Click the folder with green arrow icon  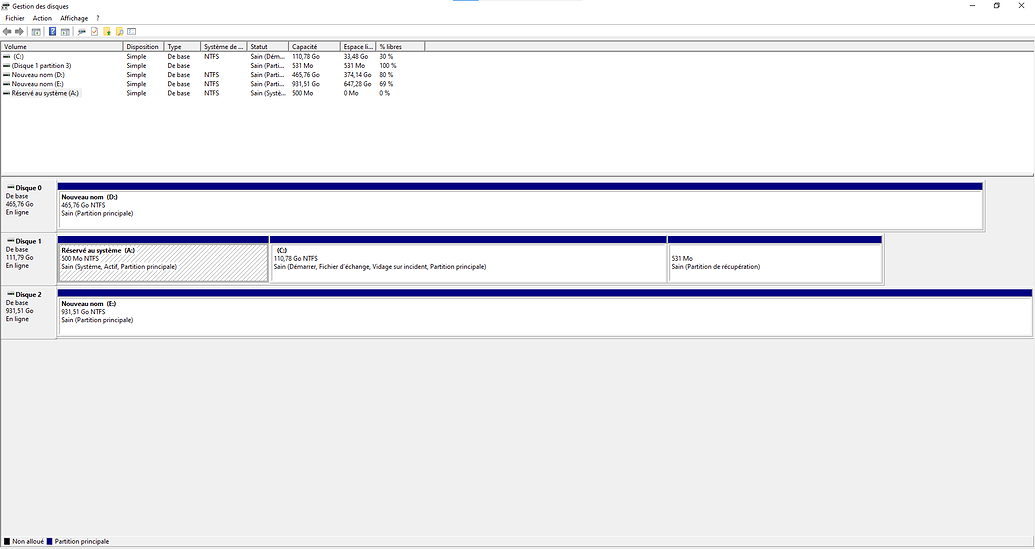click(x=107, y=32)
